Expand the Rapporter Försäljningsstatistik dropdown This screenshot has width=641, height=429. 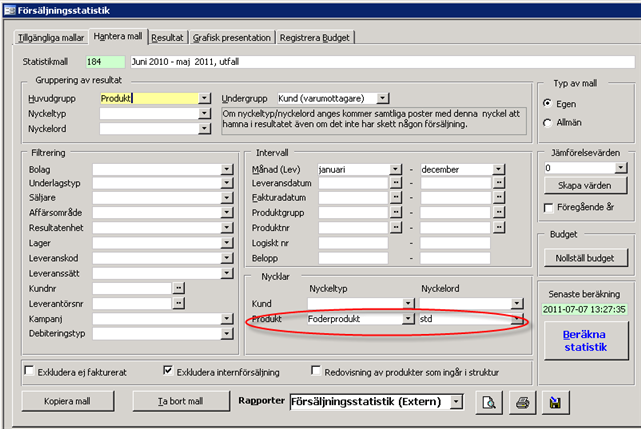tap(456, 402)
